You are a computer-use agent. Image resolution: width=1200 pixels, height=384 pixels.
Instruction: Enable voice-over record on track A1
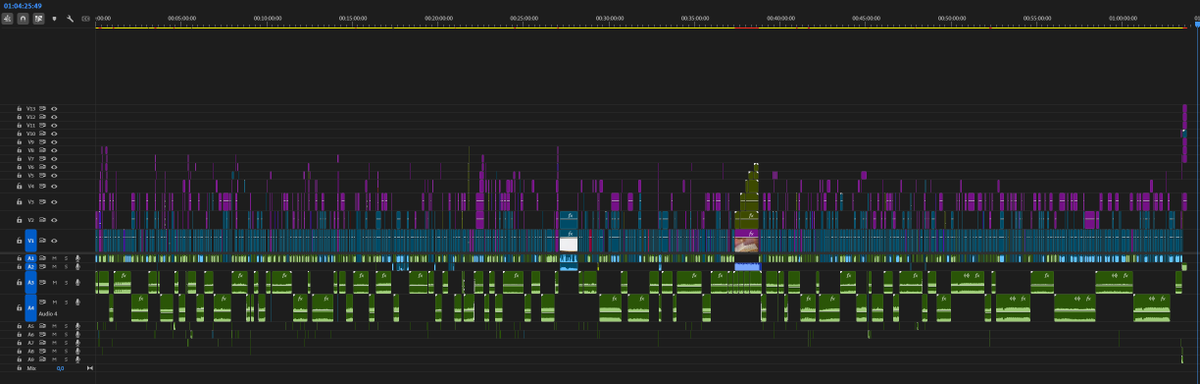(x=77, y=258)
